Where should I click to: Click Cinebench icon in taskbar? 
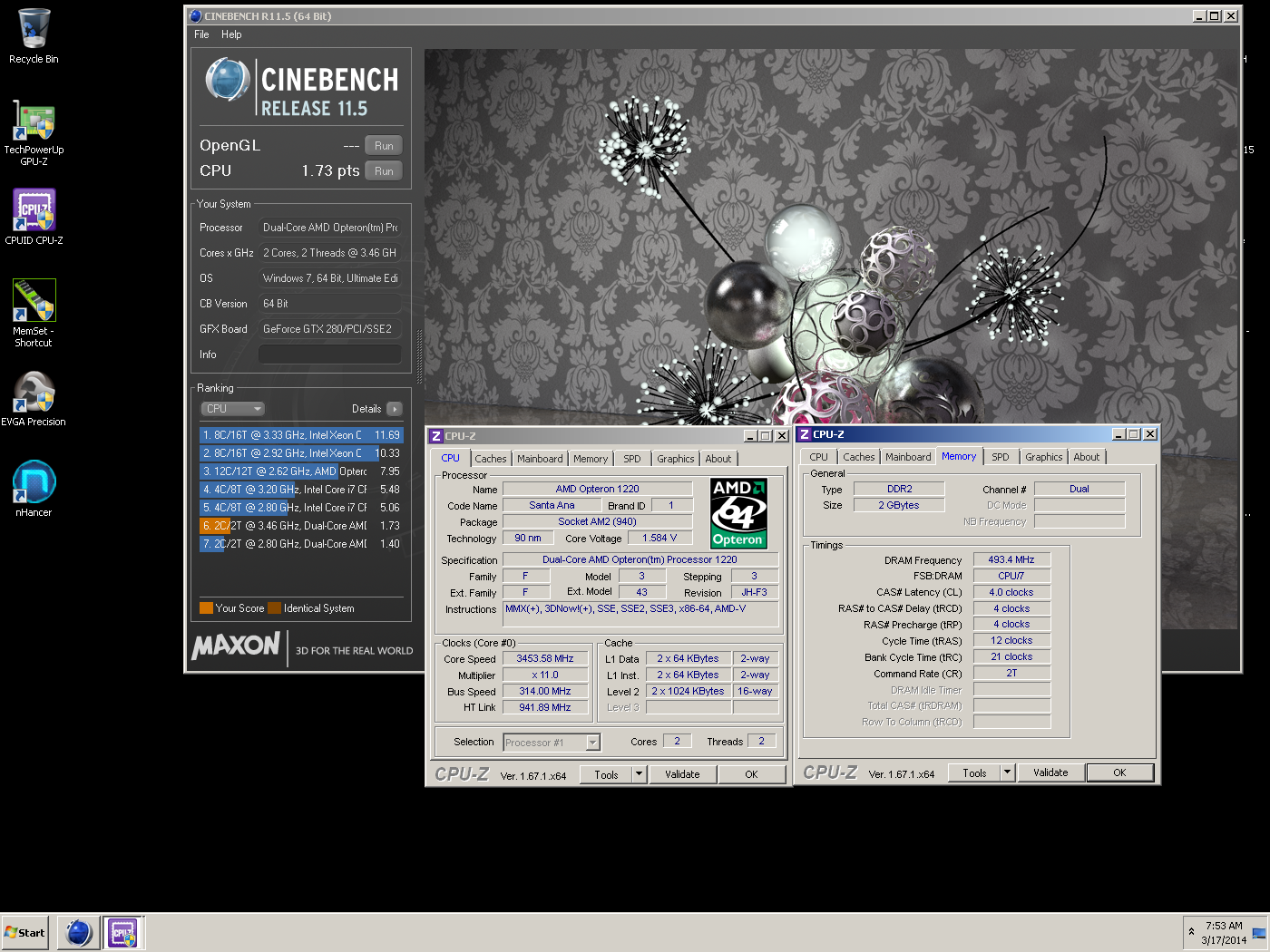[79, 932]
